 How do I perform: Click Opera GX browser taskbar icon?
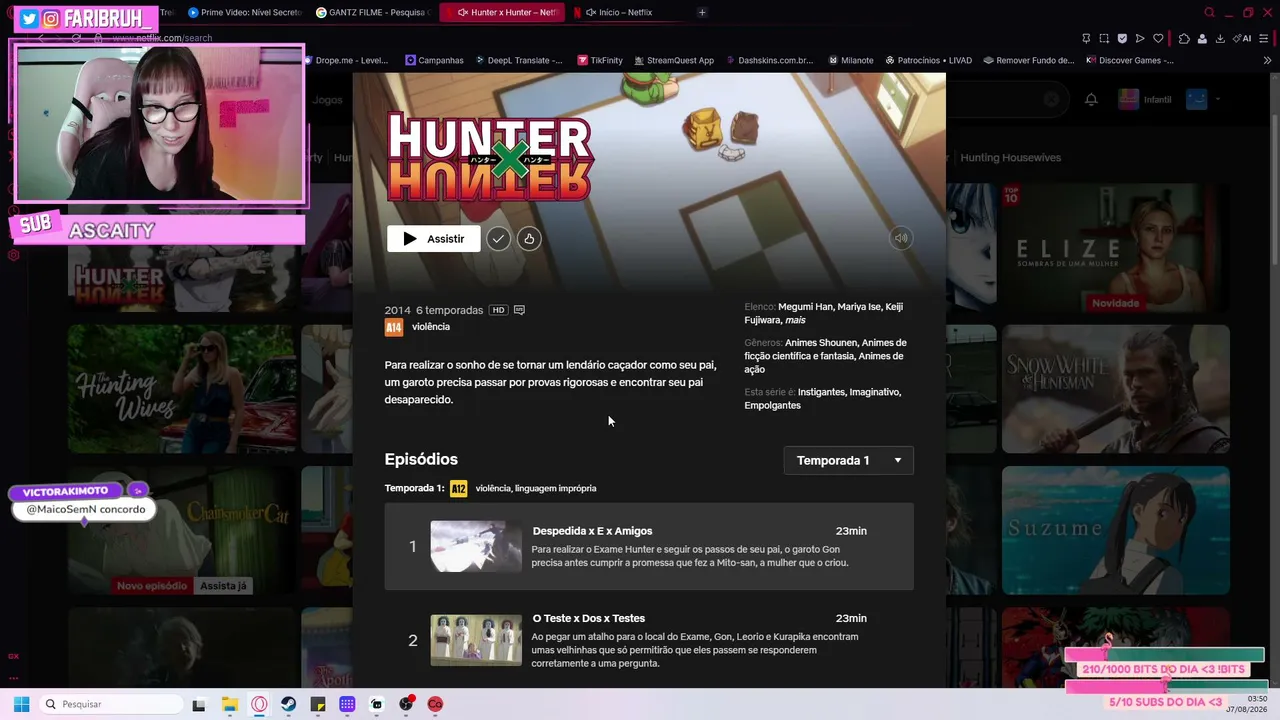(259, 704)
